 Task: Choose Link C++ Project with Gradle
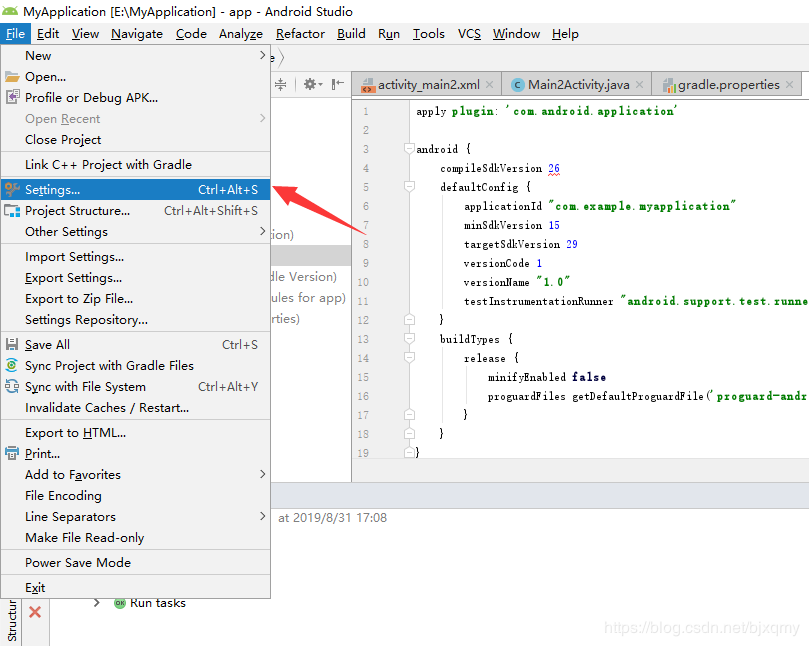[135, 165]
